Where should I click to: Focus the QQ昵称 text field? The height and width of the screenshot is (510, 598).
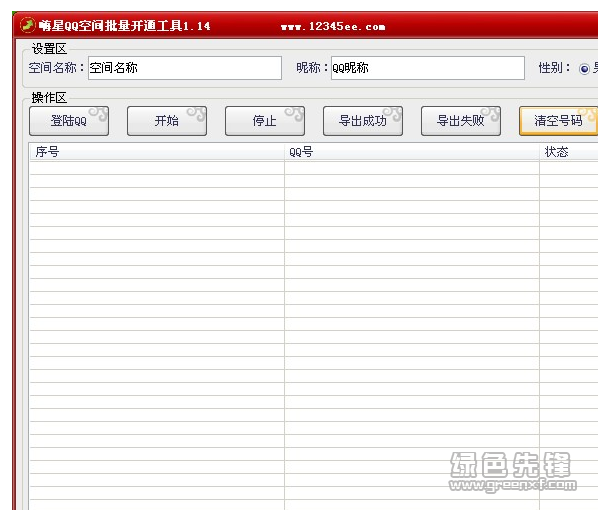[428, 68]
